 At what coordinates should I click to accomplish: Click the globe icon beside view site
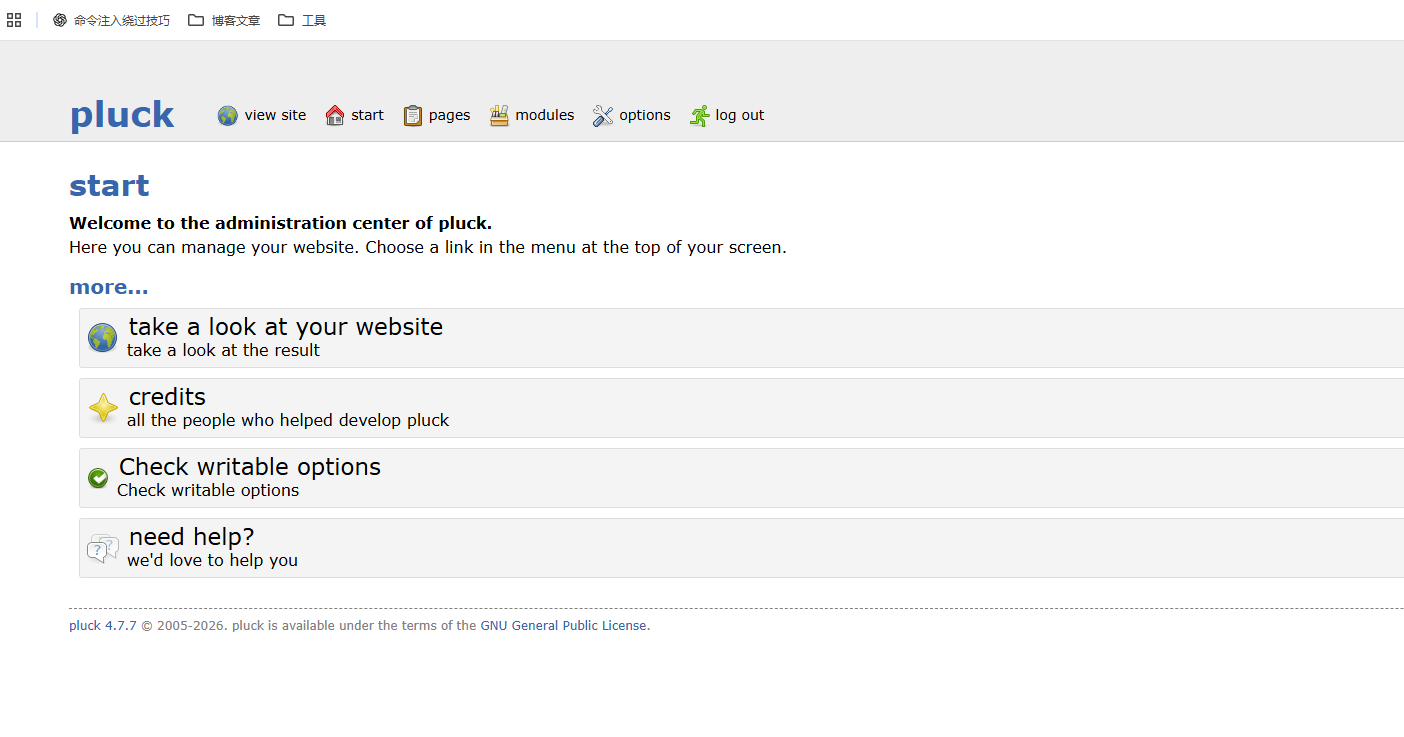click(228, 116)
